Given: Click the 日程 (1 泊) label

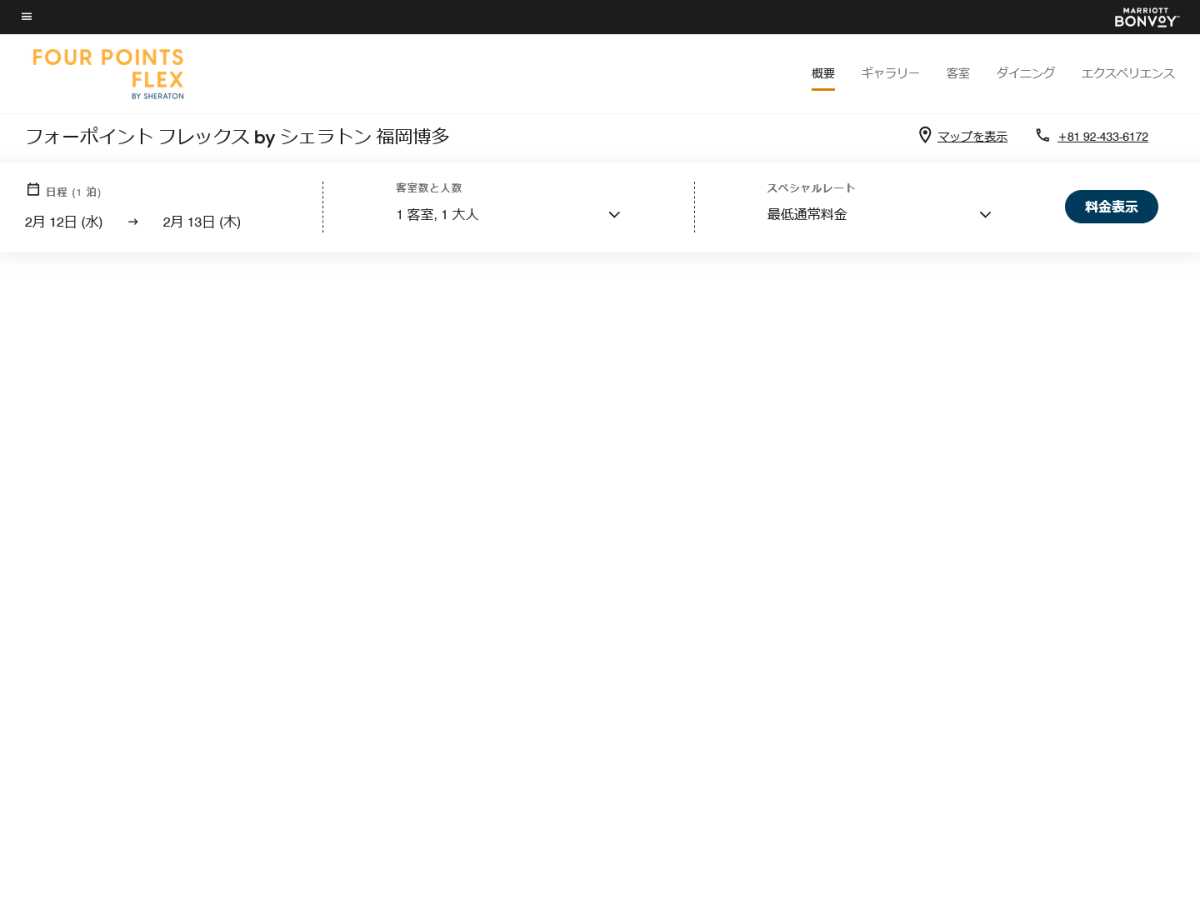Looking at the screenshot, I should point(73,192).
